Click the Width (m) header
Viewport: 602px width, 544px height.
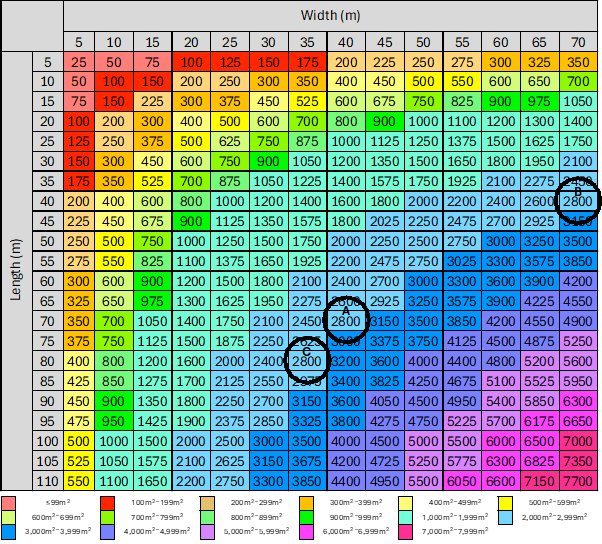tap(330, 16)
